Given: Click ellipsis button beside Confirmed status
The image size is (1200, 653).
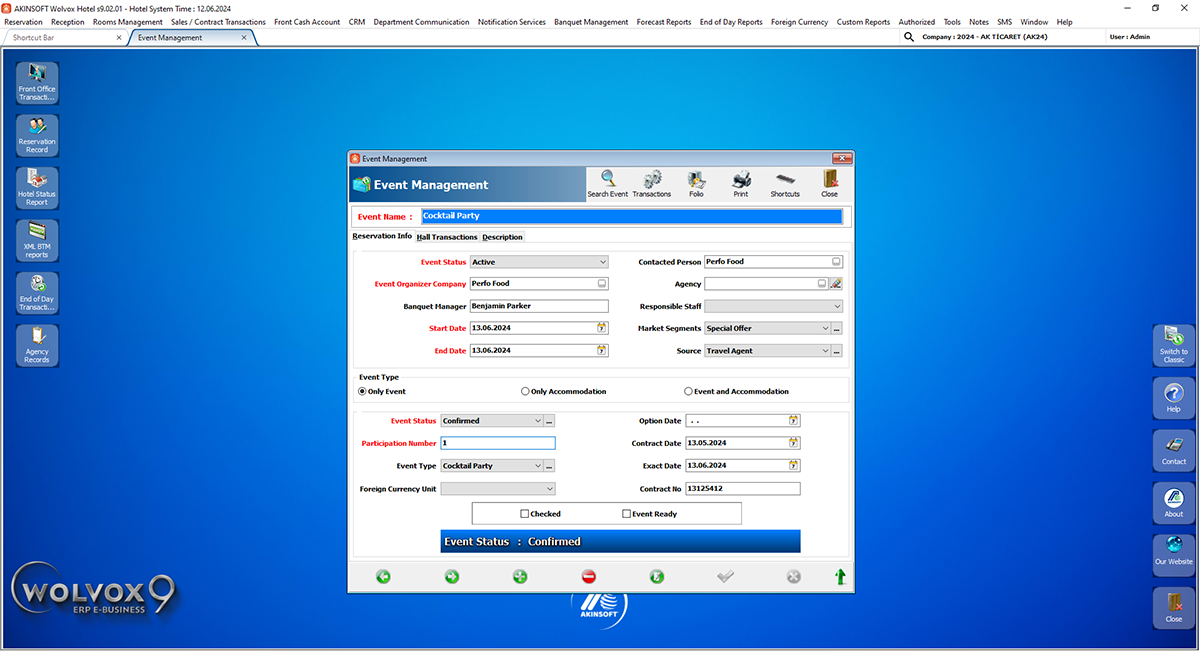Looking at the screenshot, I should (549, 421).
